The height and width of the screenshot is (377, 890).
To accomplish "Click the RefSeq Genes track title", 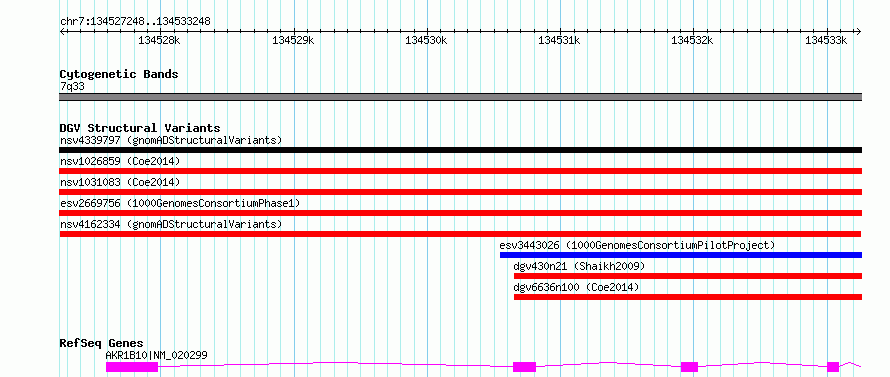I will (102, 344).
